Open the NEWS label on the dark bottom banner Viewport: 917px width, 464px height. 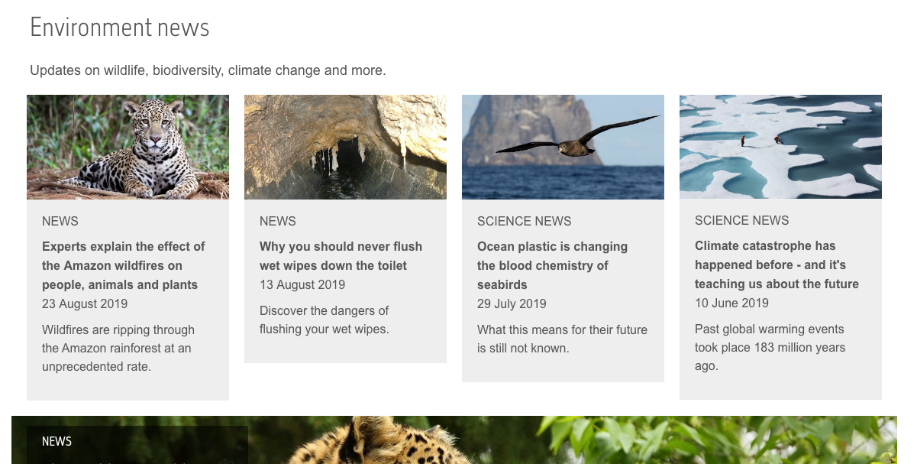[x=57, y=441]
